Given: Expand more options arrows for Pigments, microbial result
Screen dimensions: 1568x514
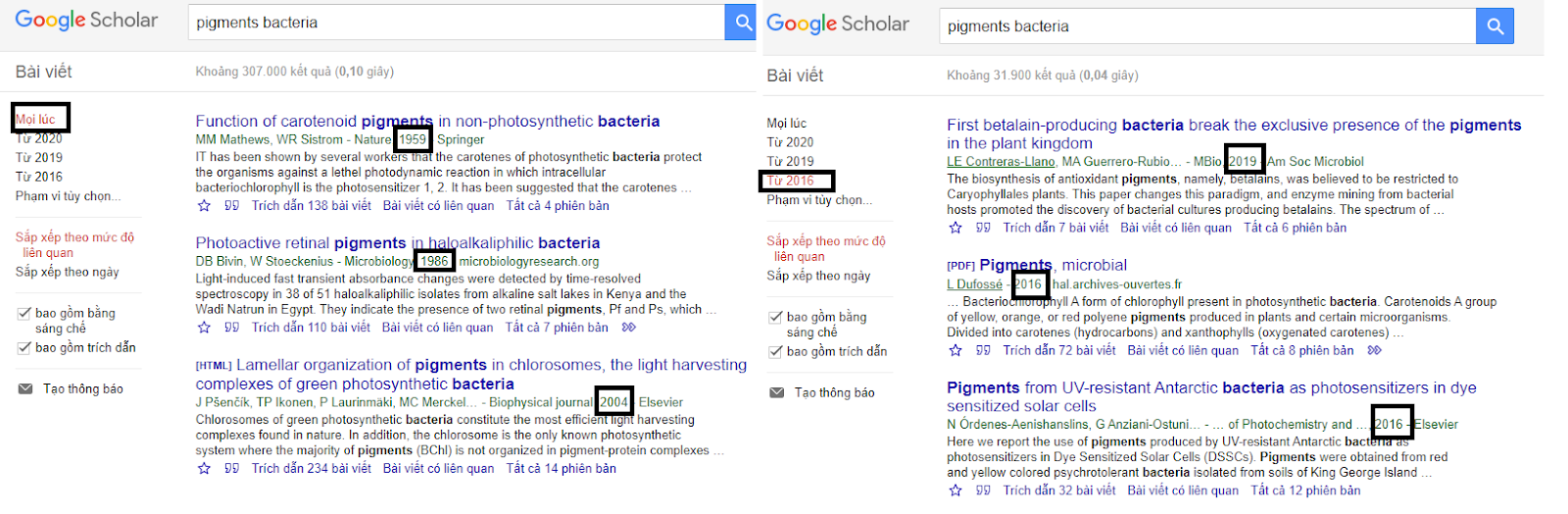Looking at the screenshot, I should (1375, 350).
